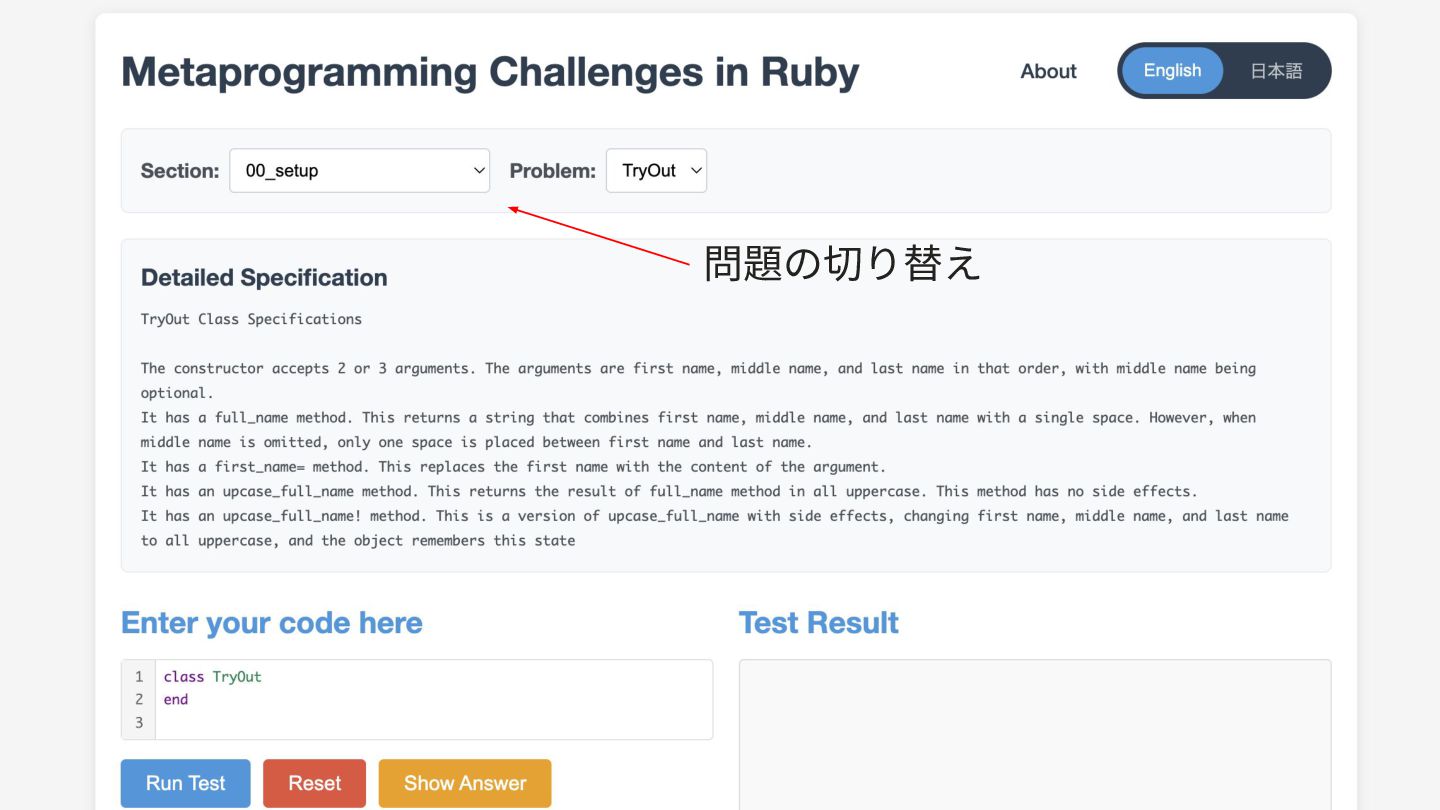1440x810 pixels.
Task: Click empty line 3 of the code editor
Action: pos(400,723)
